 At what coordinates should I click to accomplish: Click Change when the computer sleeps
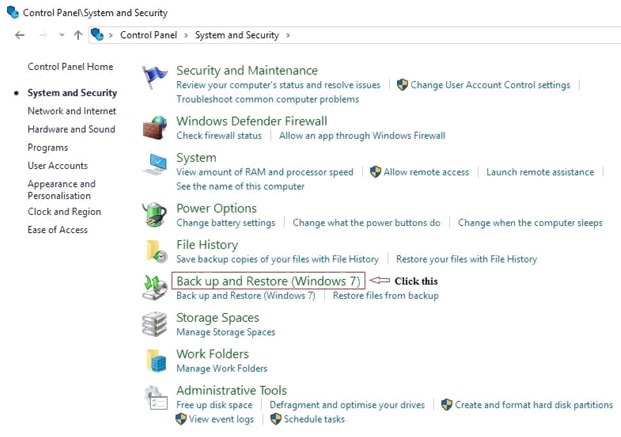530,223
